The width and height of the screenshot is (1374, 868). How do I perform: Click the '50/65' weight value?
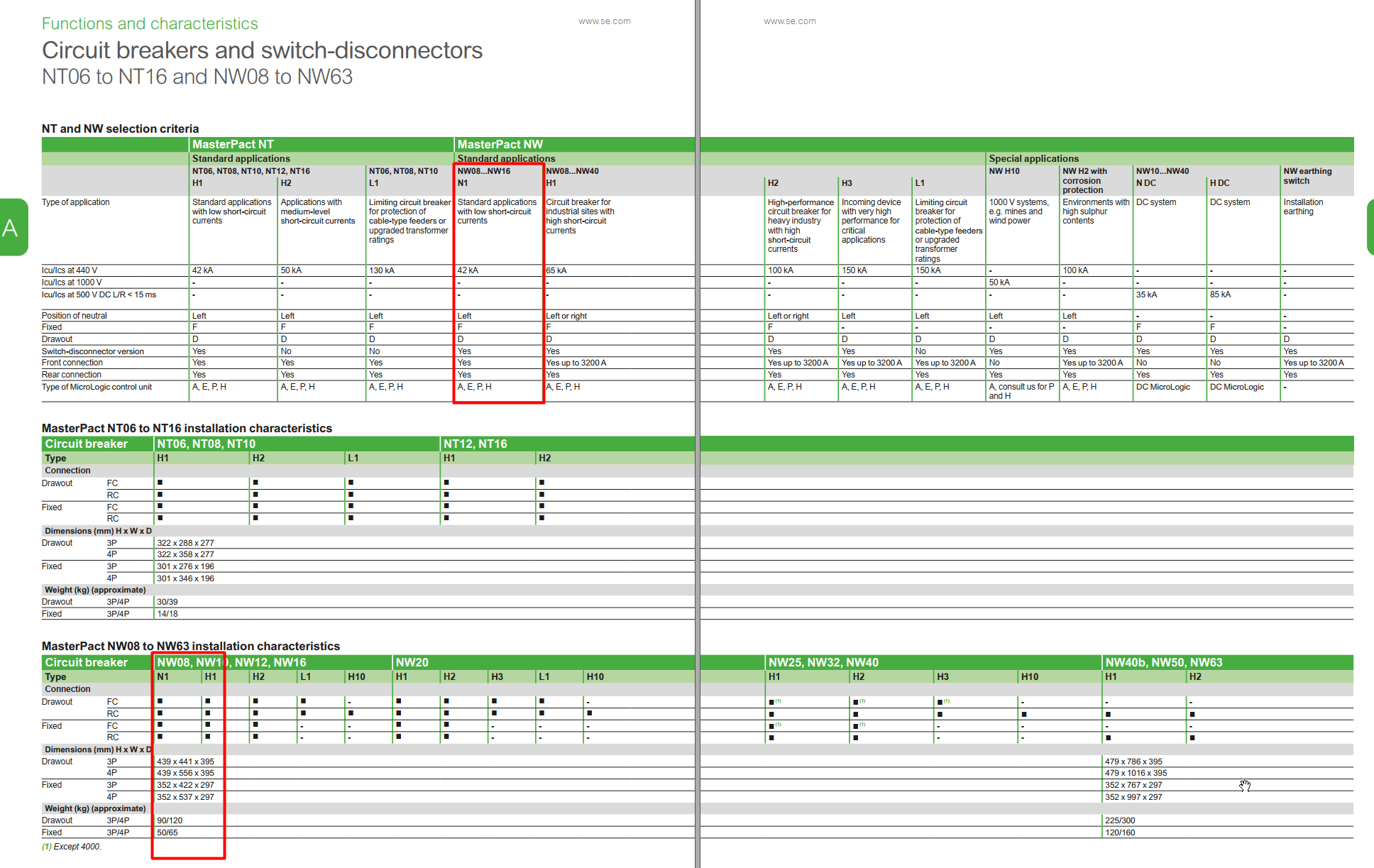point(167,833)
